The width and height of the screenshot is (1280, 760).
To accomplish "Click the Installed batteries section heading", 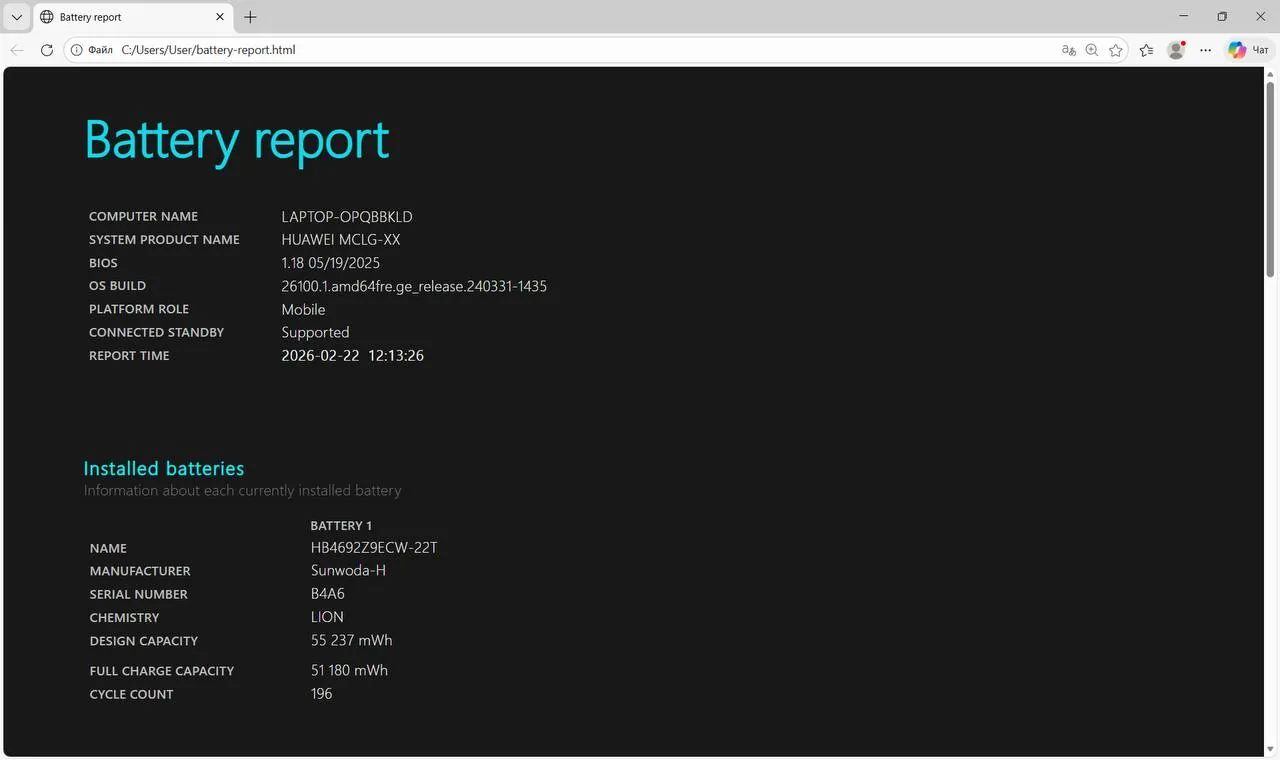I will pyautogui.click(x=164, y=468).
